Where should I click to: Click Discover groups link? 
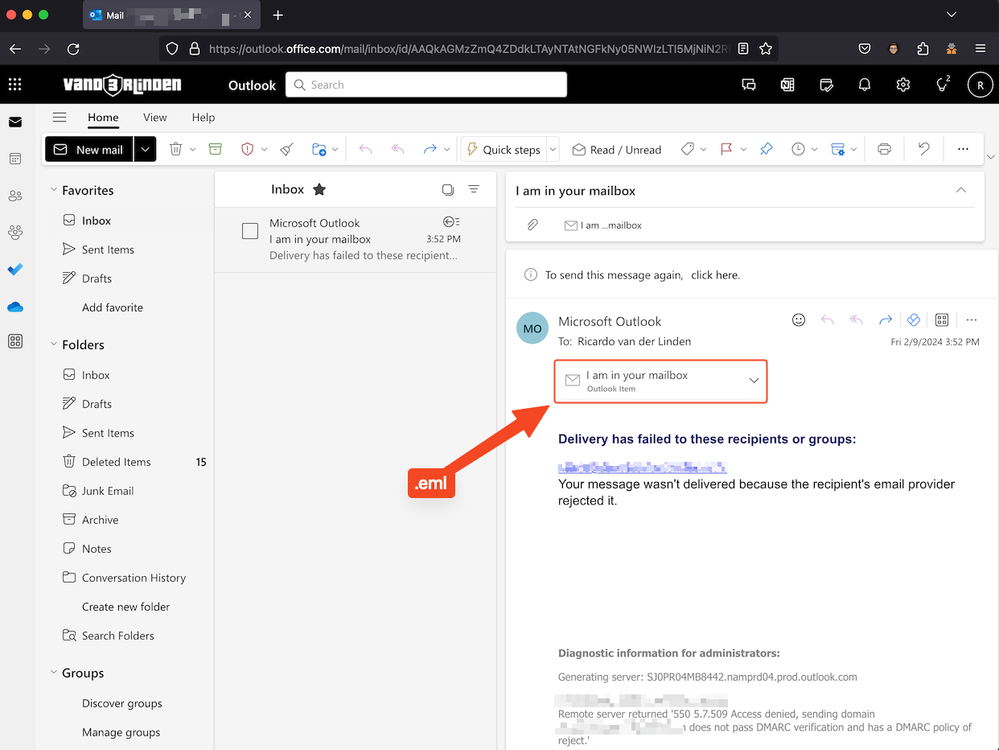[x=122, y=703]
